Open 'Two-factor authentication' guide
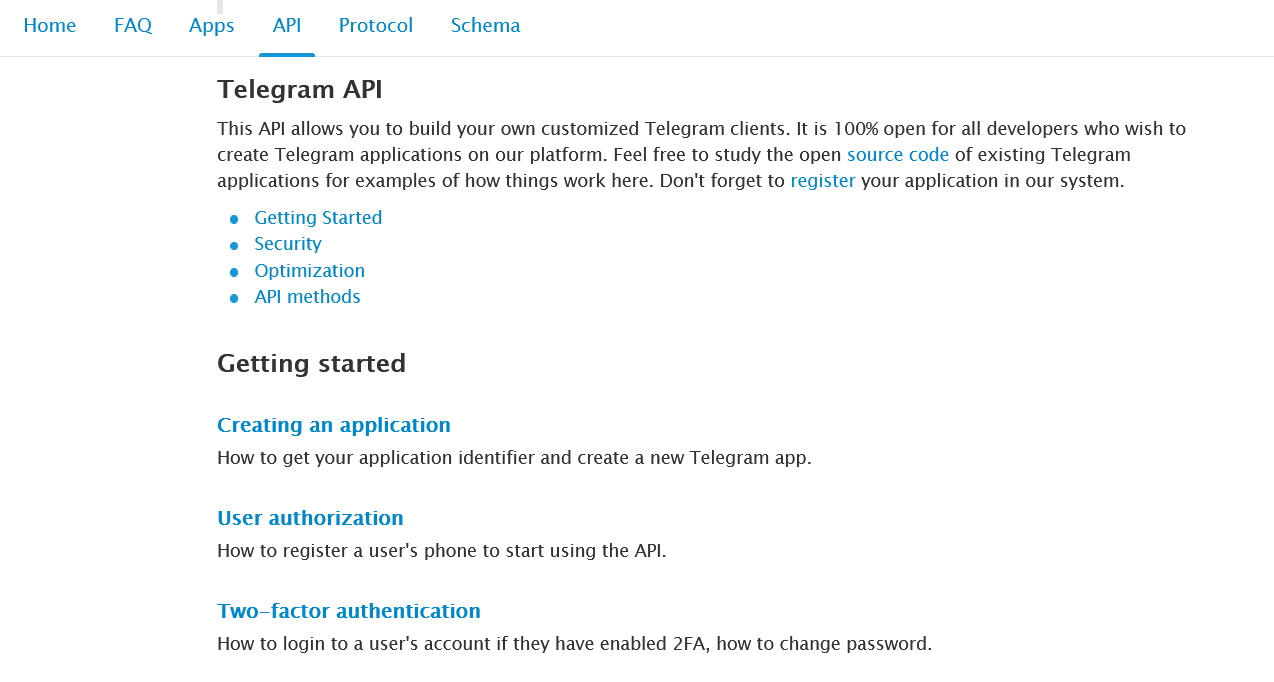 (349, 611)
